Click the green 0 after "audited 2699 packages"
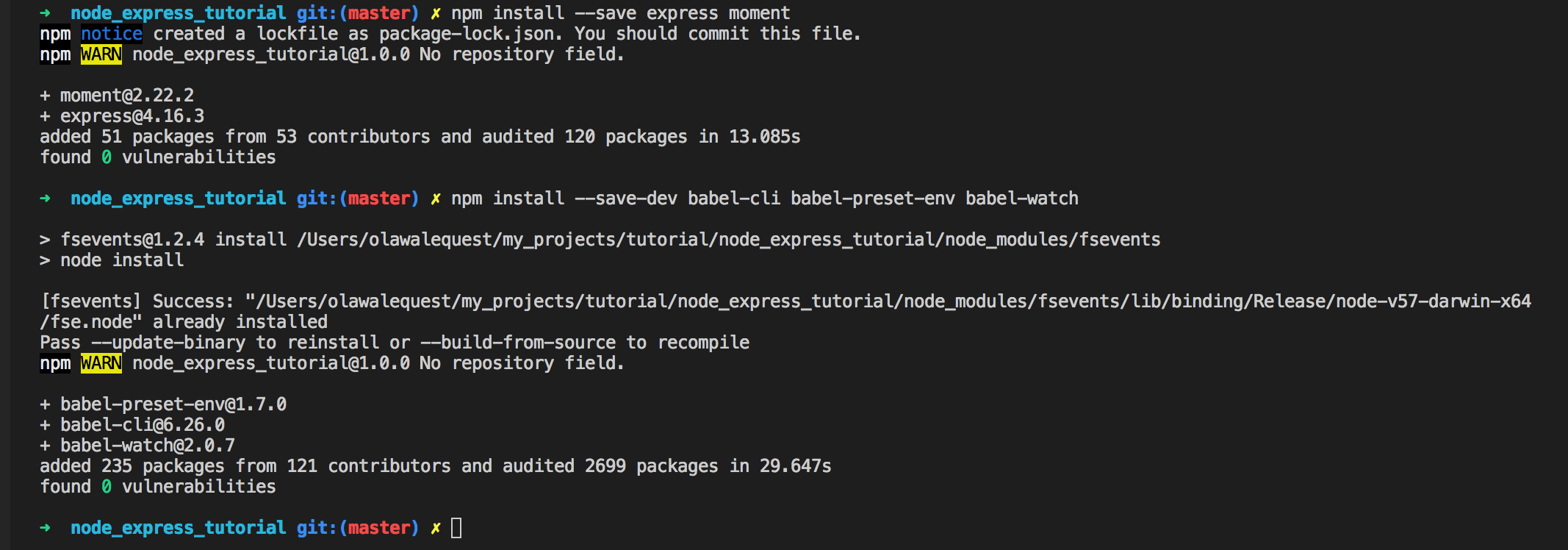Viewport: 1568px width, 550px height. pos(107,487)
